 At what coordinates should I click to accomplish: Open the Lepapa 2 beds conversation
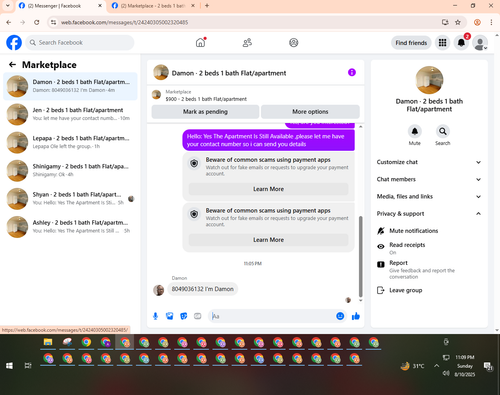[70, 142]
